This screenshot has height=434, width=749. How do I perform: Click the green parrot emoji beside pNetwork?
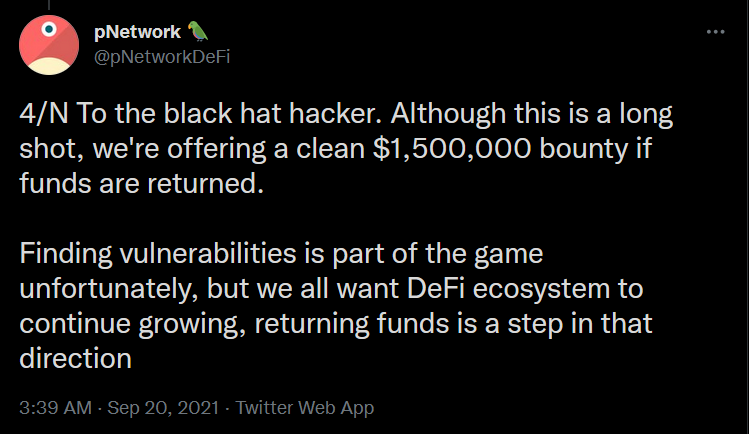[x=197, y=32]
